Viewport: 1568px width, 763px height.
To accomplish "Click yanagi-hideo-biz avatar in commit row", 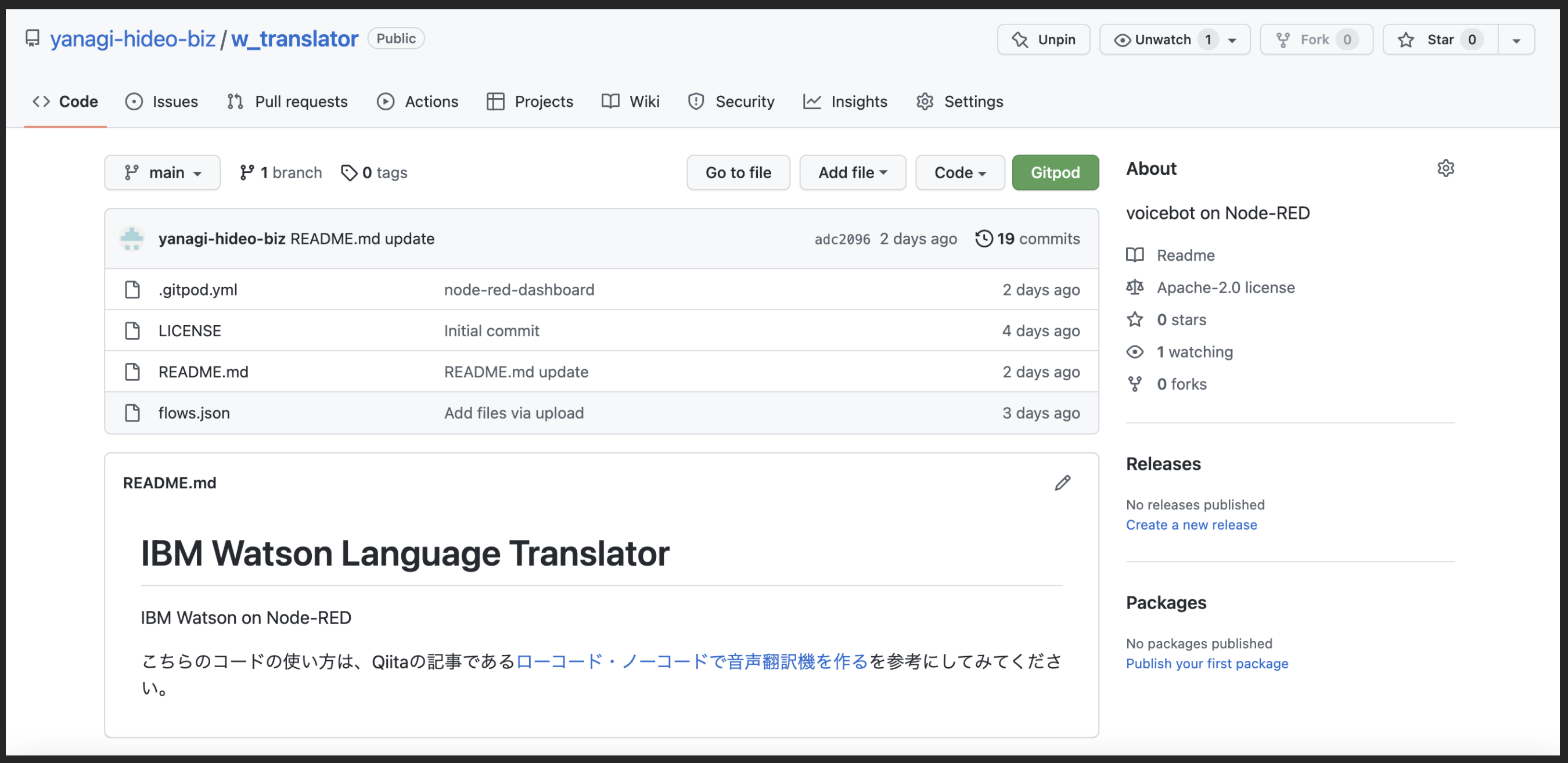I will [132, 239].
